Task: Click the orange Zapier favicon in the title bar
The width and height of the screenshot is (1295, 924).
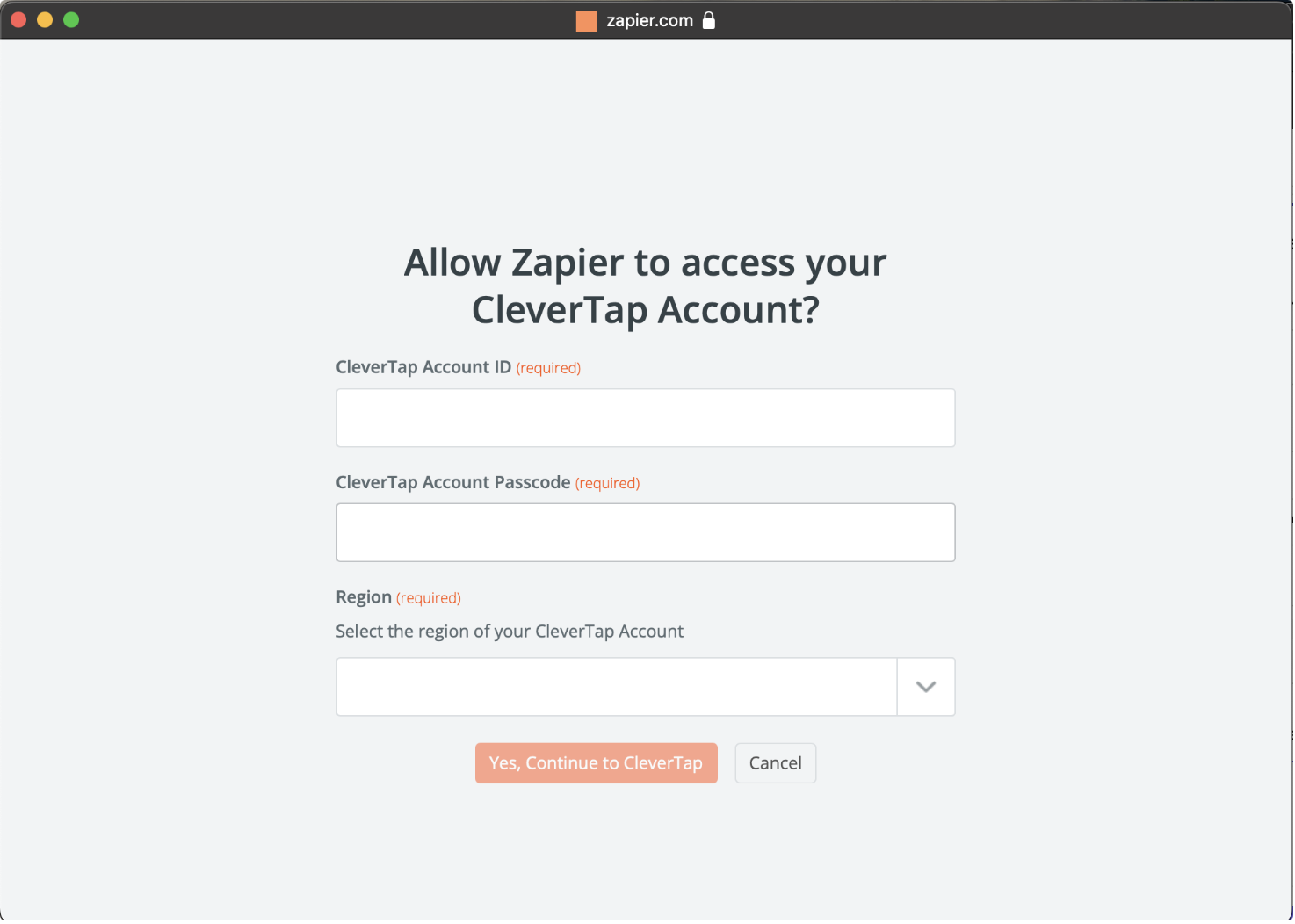Action: click(x=585, y=19)
